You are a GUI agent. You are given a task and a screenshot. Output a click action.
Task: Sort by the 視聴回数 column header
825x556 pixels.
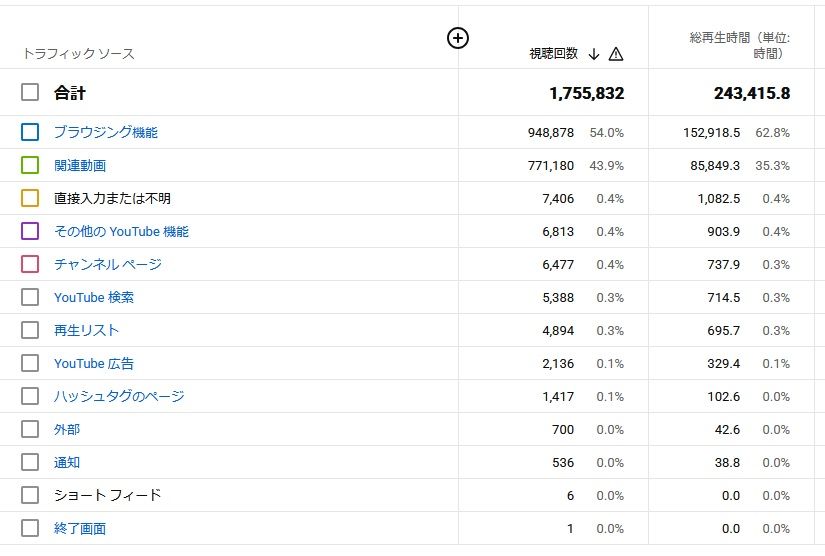click(553, 54)
